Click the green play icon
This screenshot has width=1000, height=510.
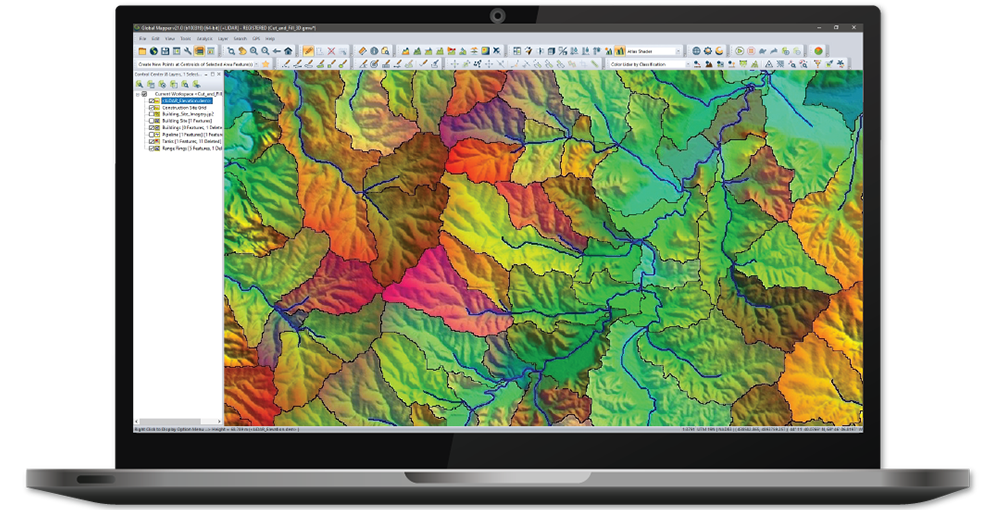coord(739,51)
